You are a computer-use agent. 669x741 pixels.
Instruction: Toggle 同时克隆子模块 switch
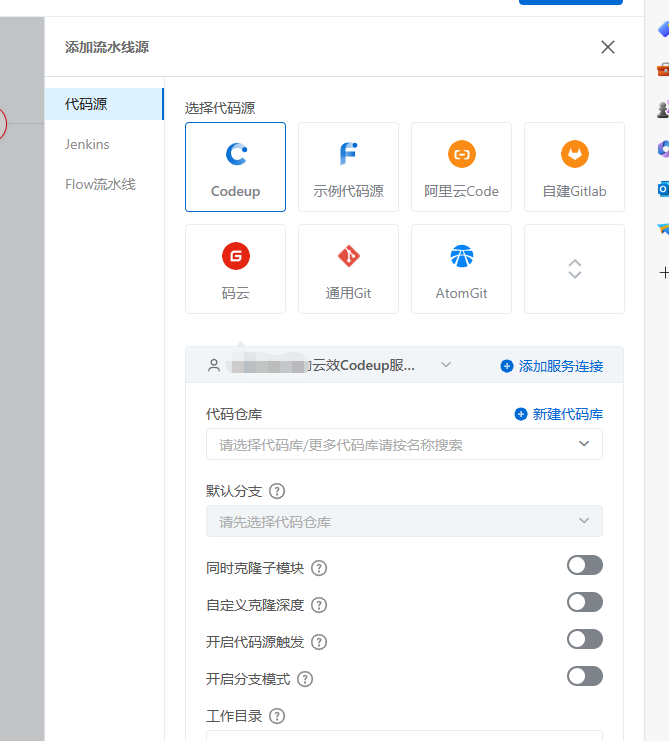(x=585, y=565)
